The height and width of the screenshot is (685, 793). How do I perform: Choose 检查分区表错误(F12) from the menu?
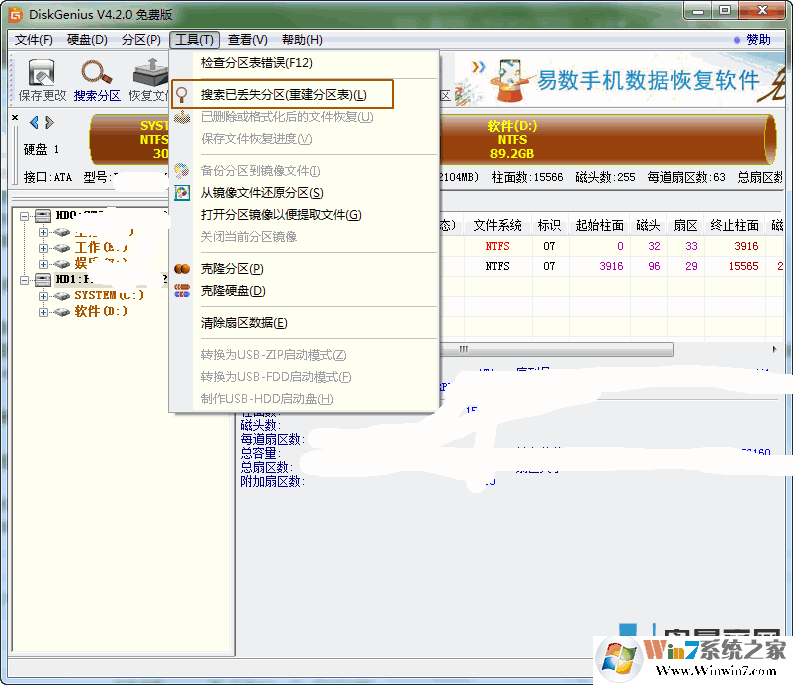[x=257, y=63]
